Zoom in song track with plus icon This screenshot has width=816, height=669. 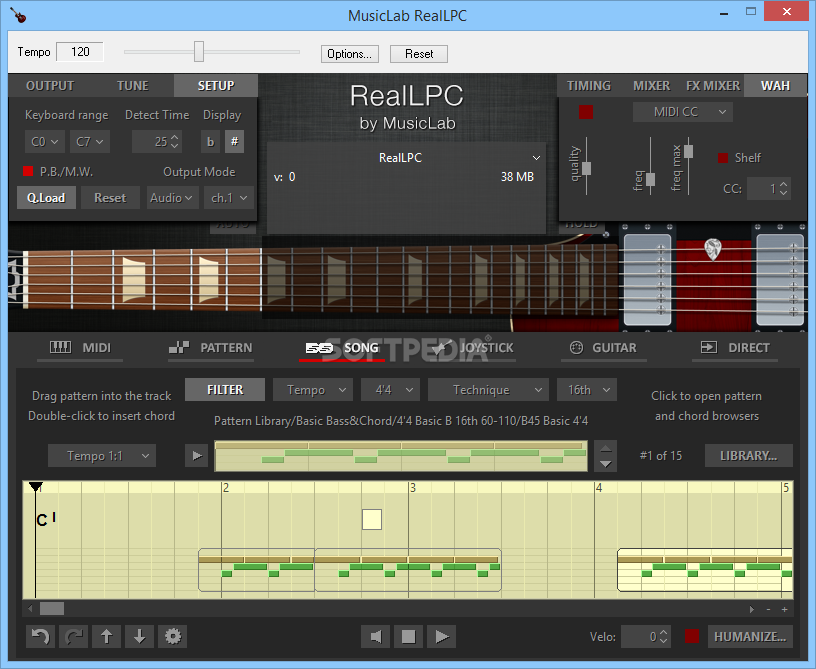tap(784, 609)
